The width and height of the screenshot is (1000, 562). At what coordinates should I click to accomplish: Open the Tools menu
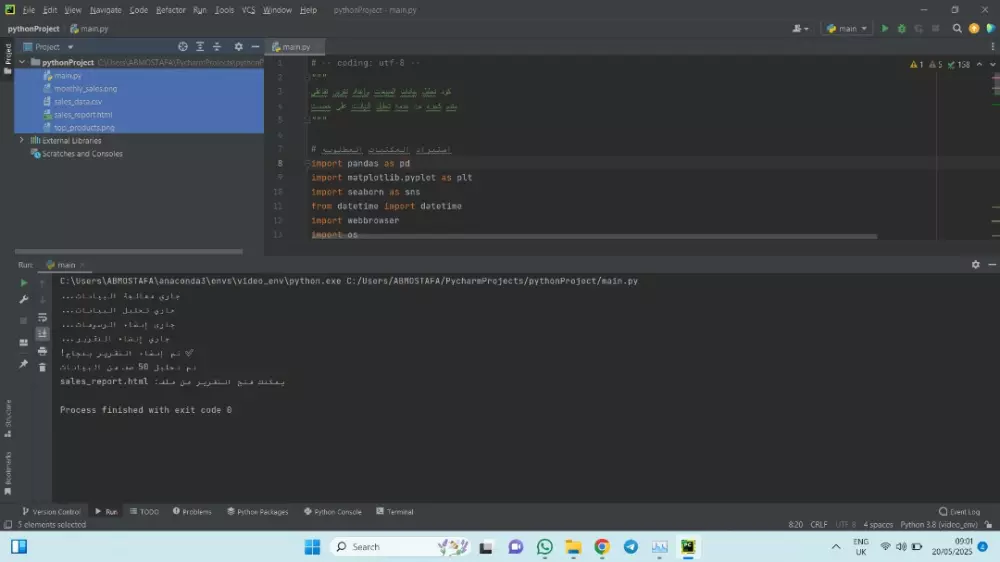pos(224,10)
